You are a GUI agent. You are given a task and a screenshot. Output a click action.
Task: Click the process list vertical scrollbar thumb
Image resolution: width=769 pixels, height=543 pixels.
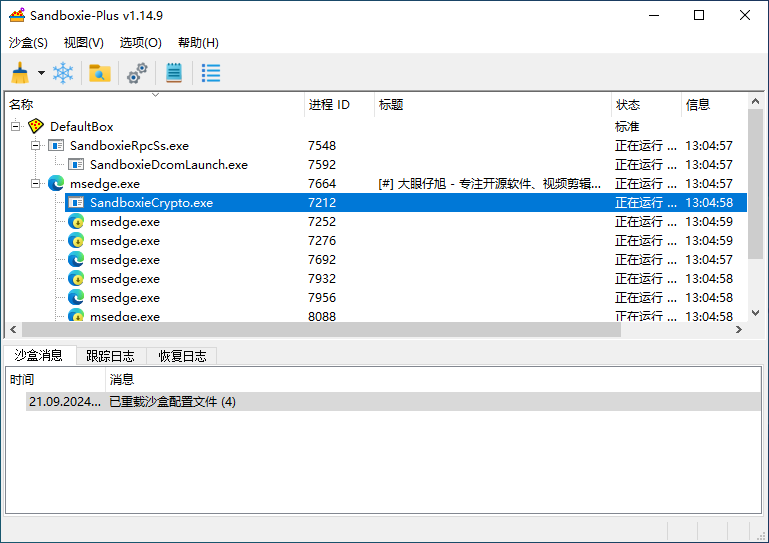[x=755, y=184]
